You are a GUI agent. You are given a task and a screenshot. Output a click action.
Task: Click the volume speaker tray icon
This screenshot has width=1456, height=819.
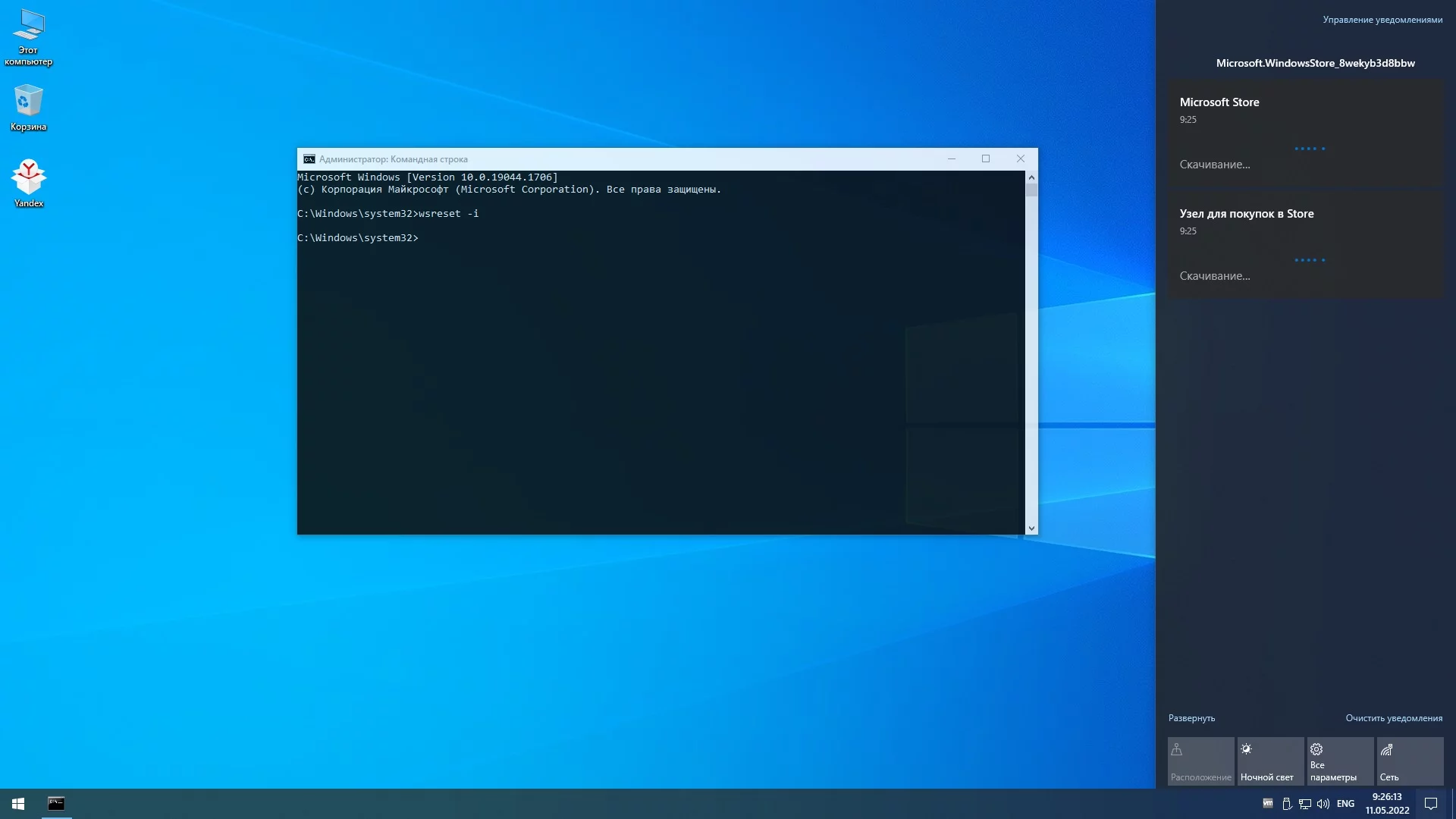tap(1323, 804)
